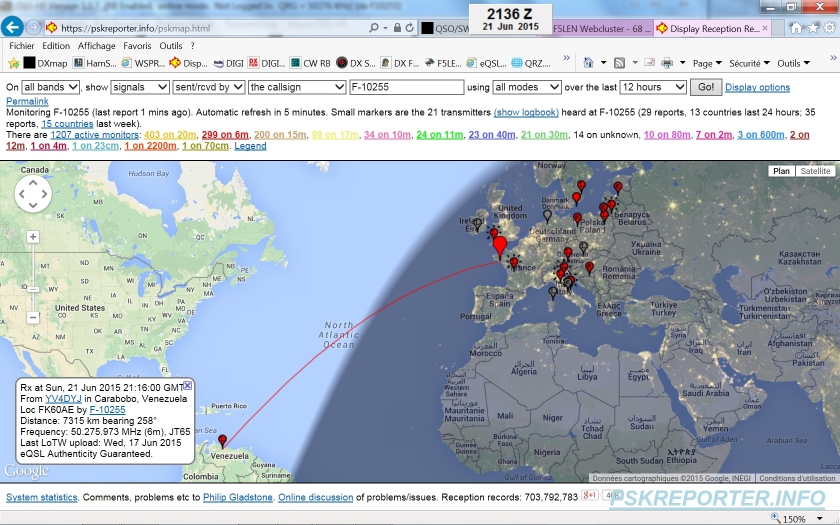840x525 pixels.
Task: Close the reception info popup
Action: pos(187,385)
